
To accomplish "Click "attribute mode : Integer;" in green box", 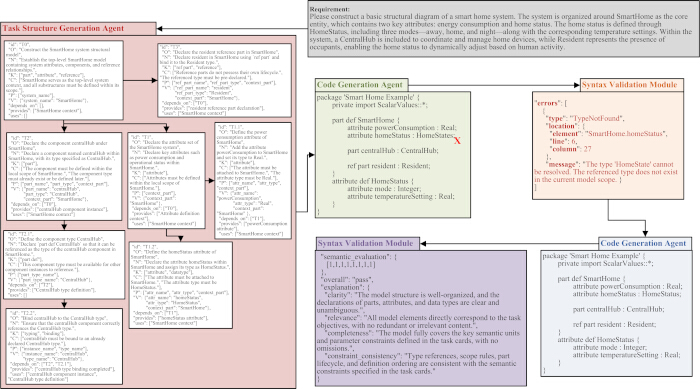I will click(x=384, y=188).
